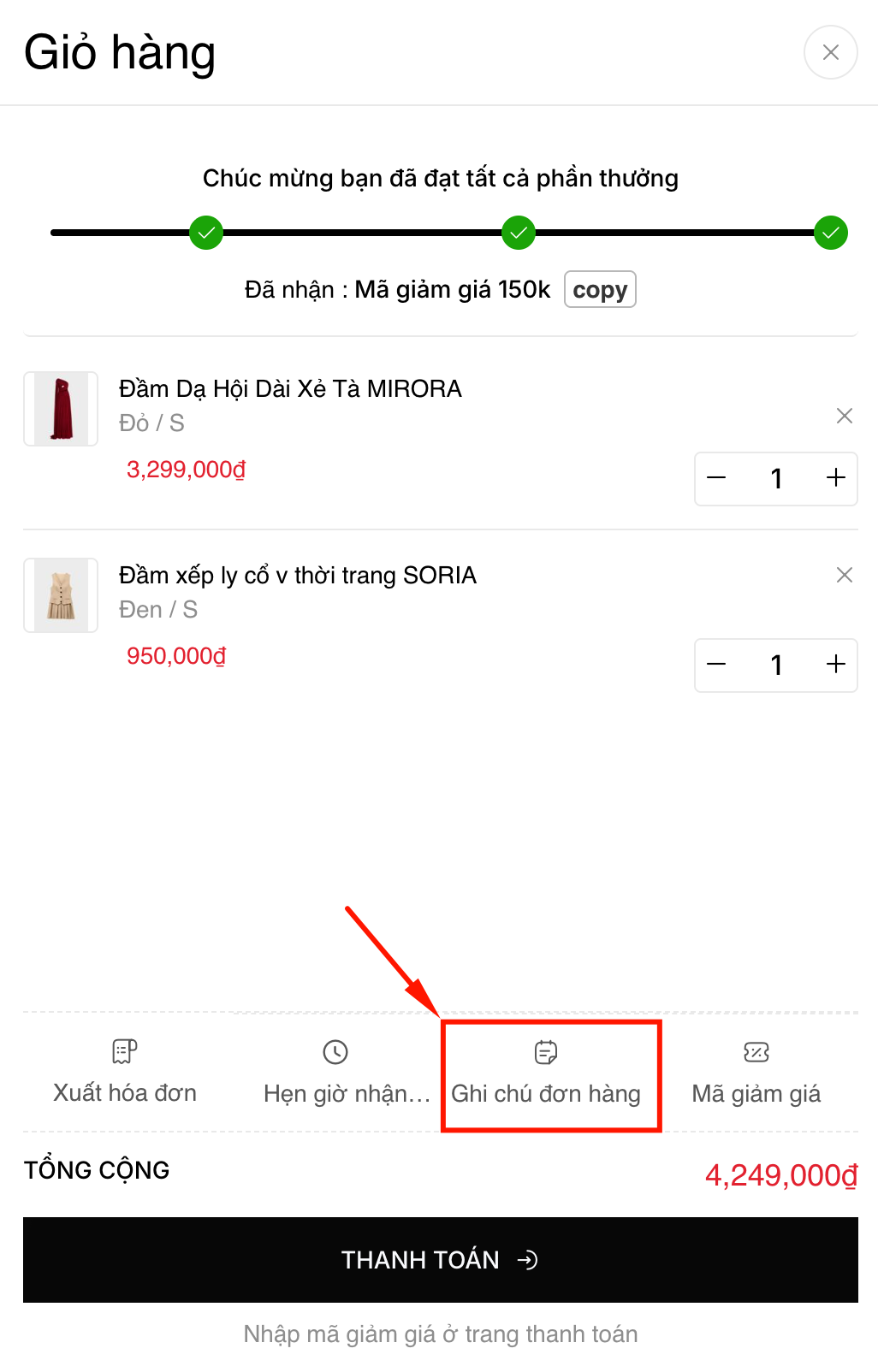Open the Ghi chú đơn hàng note icon
The height and width of the screenshot is (1372, 878).
(546, 1052)
